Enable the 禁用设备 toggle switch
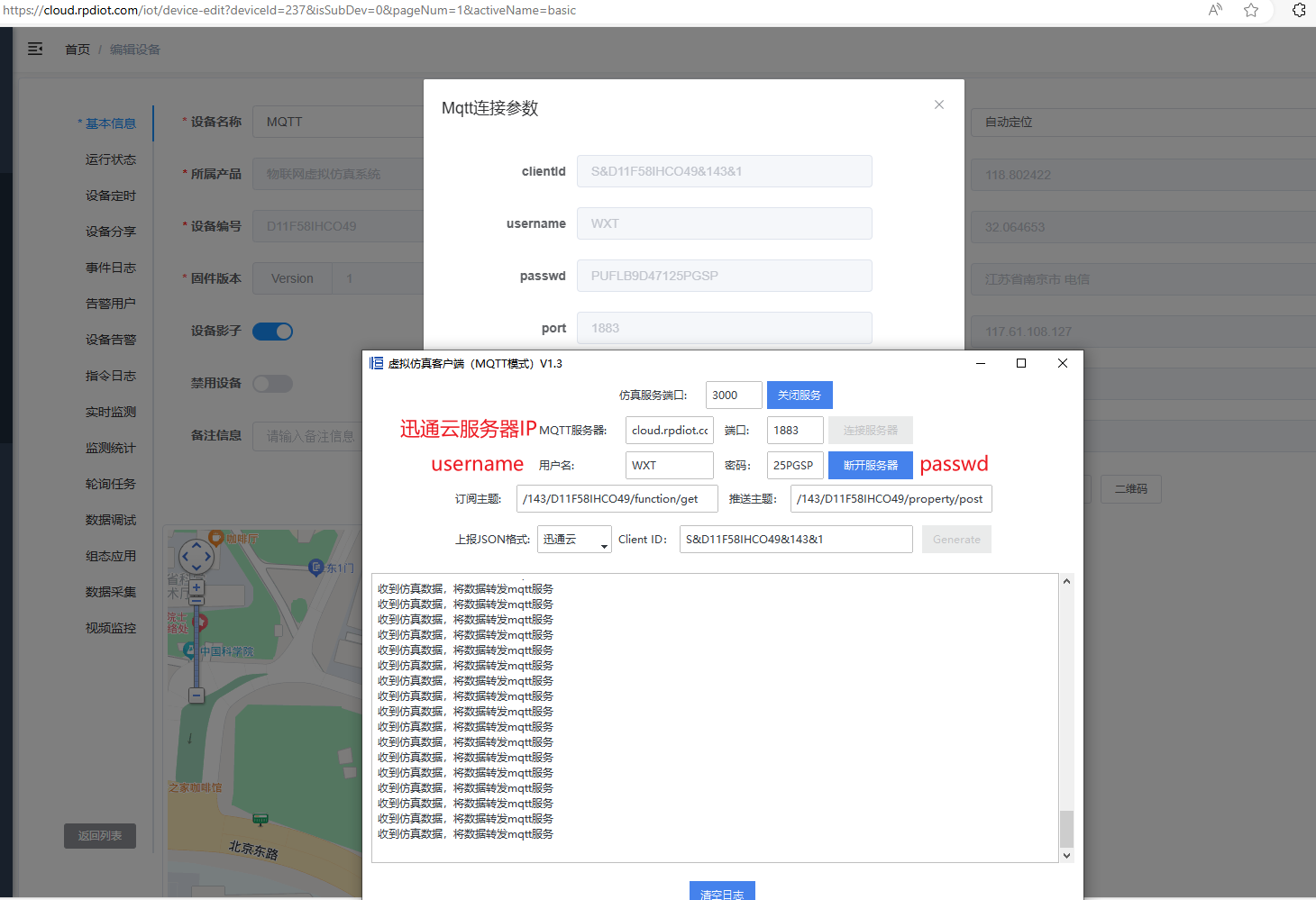The height and width of the screenshot is (900, 1316). 272,384
